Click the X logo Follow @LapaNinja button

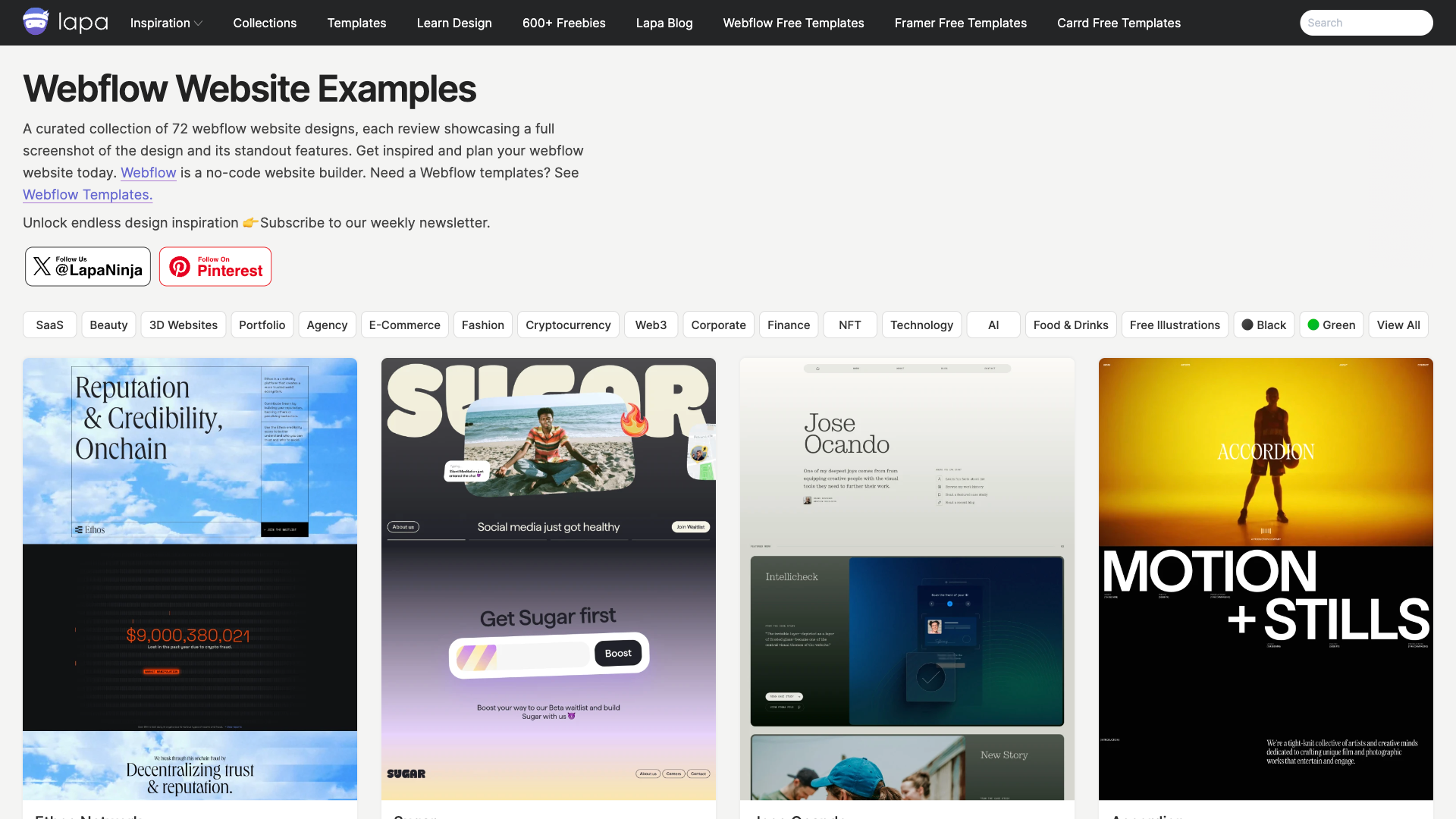click(x=88, y=266)
